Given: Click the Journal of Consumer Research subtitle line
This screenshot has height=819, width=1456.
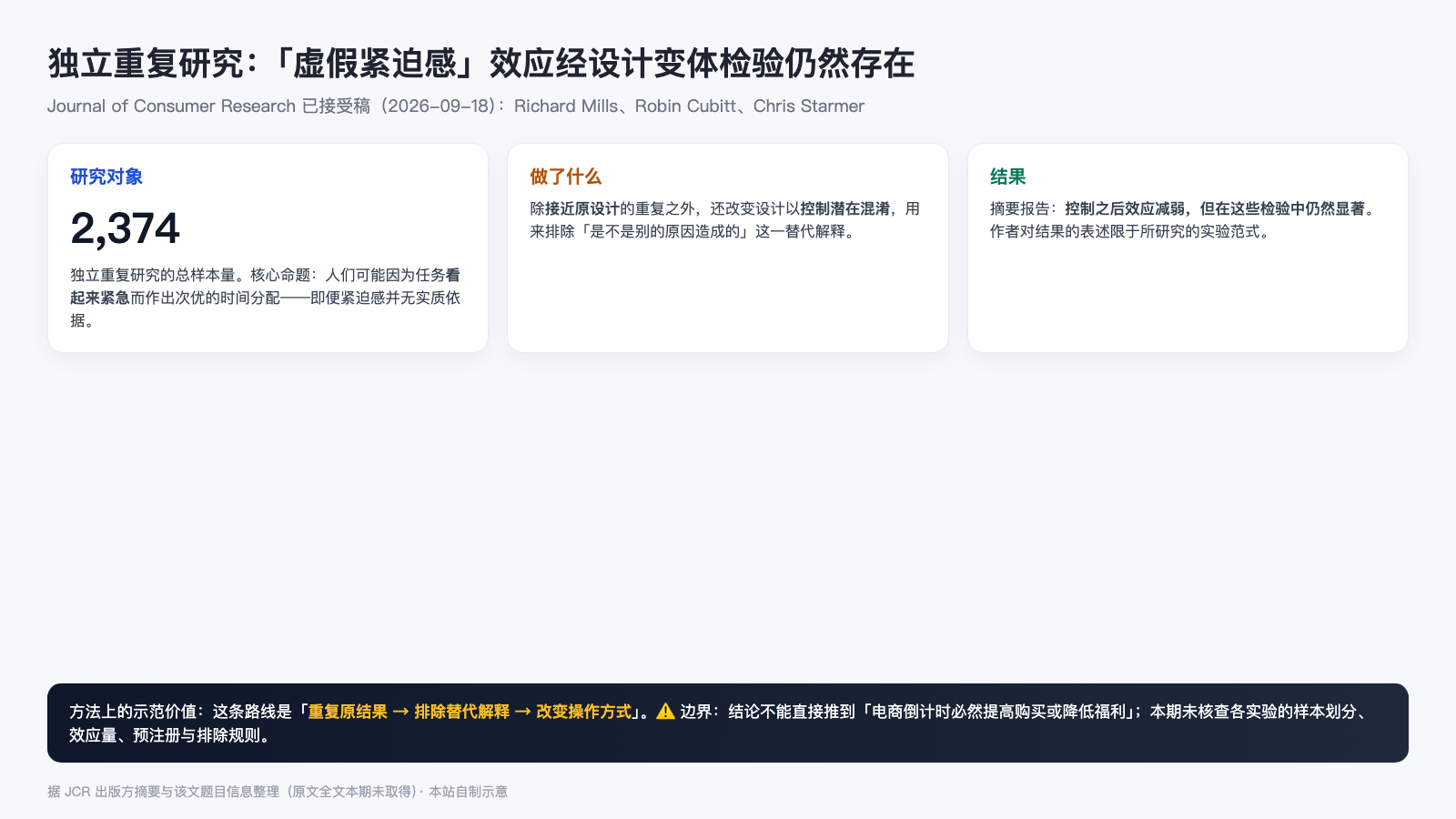Looking at the screenshot, I should [x=456, y=106].
